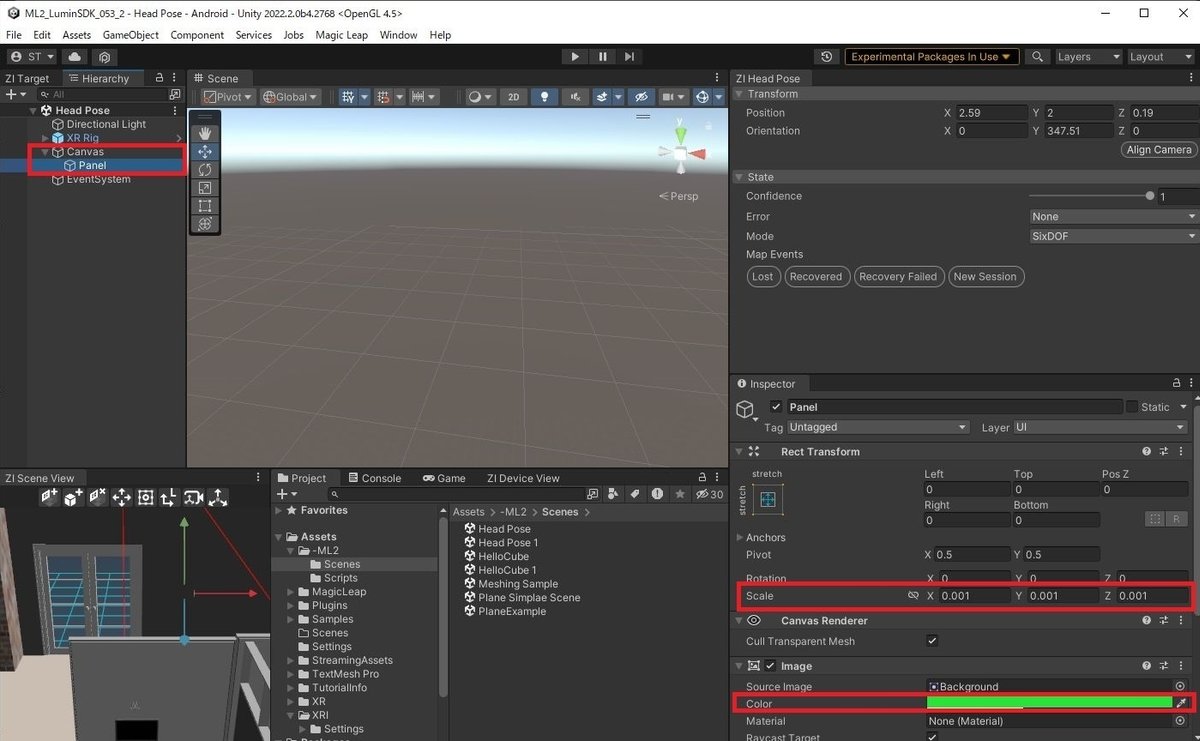Switch to the ZI Target tab

click(x=27, y=78)
